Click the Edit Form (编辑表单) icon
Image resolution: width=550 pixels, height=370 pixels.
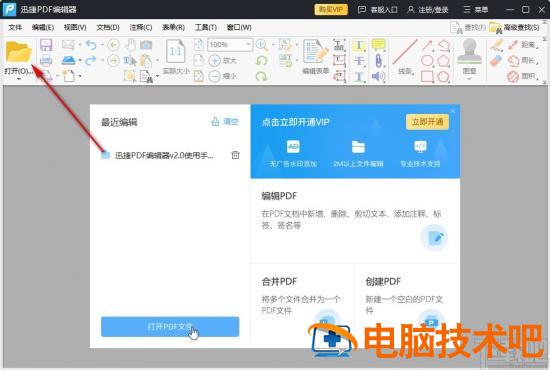316,57
